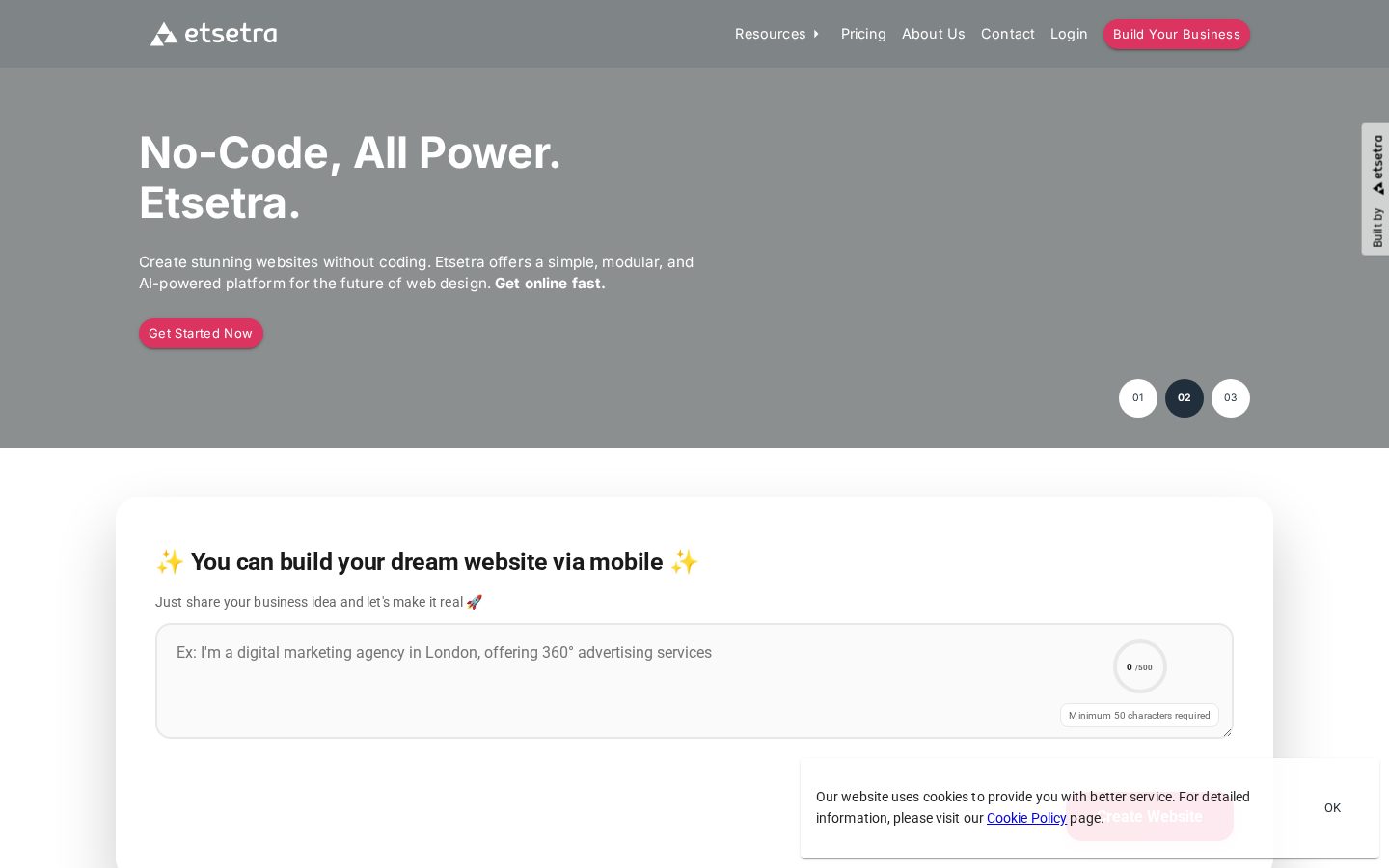This screenshot has width=1389, height=868.
Task: Switch to slide 01
Action: coord(1138,398)
